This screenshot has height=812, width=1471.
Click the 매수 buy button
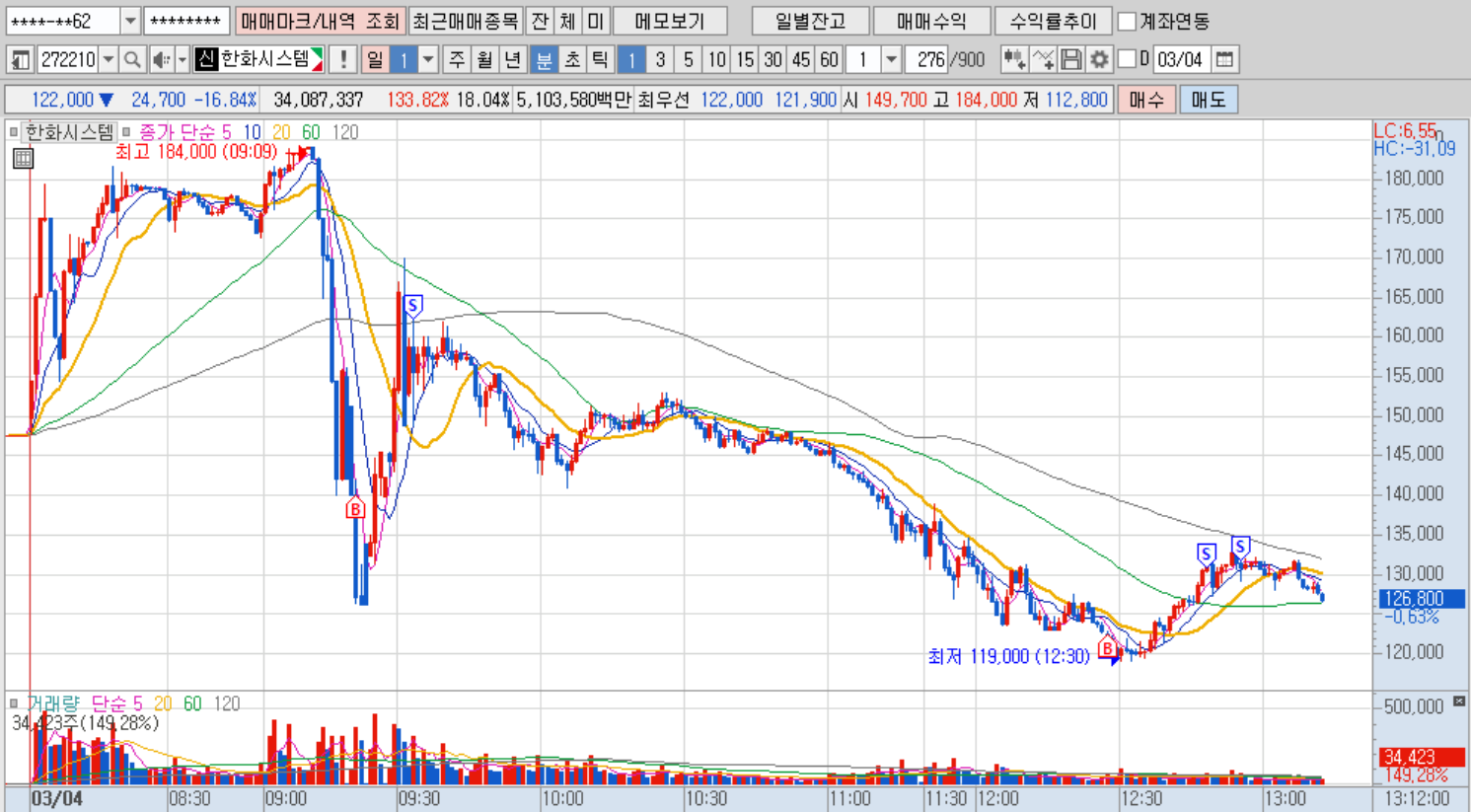tap(1146, 100)
